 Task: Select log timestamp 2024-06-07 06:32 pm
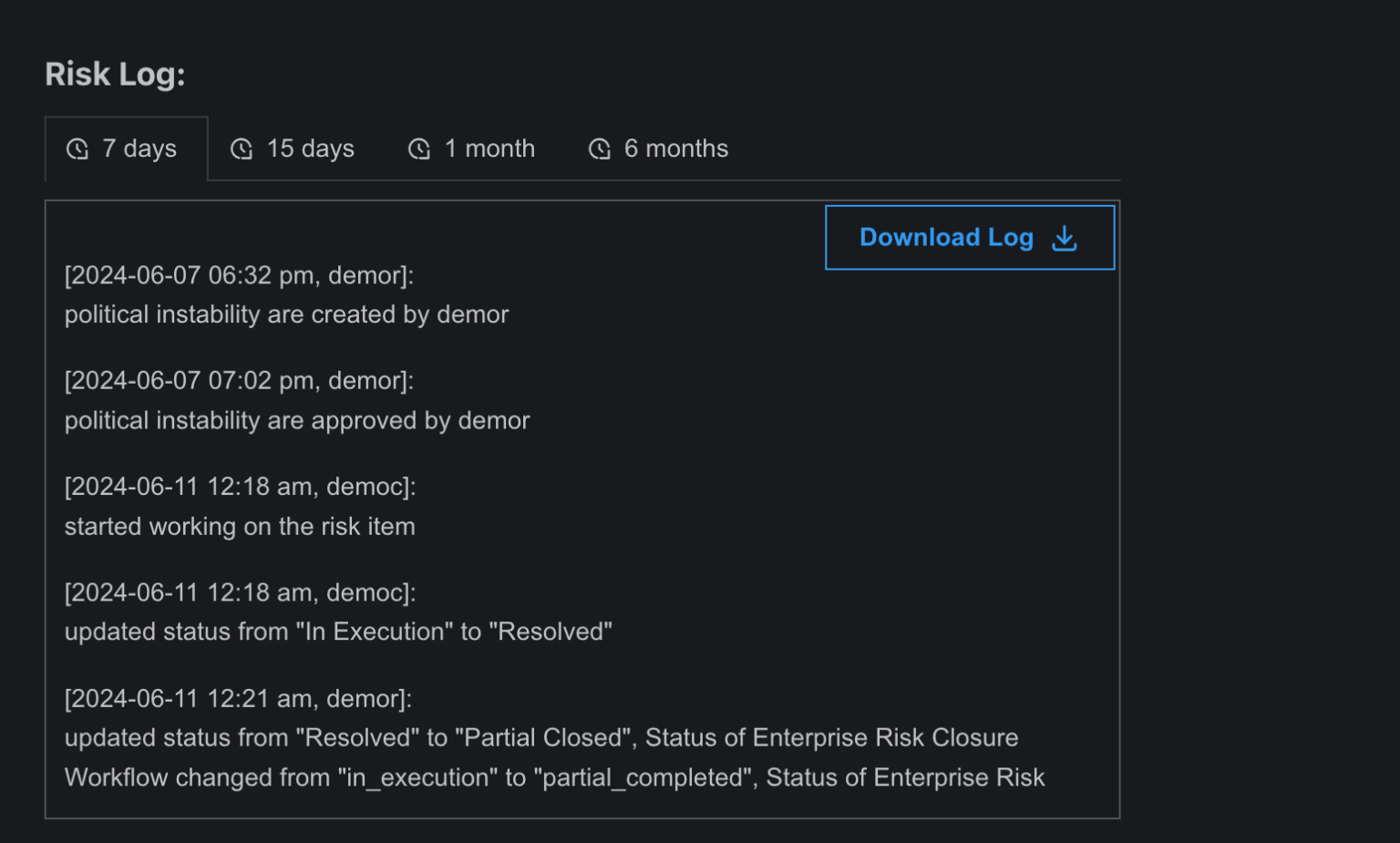tap(239, 275)
